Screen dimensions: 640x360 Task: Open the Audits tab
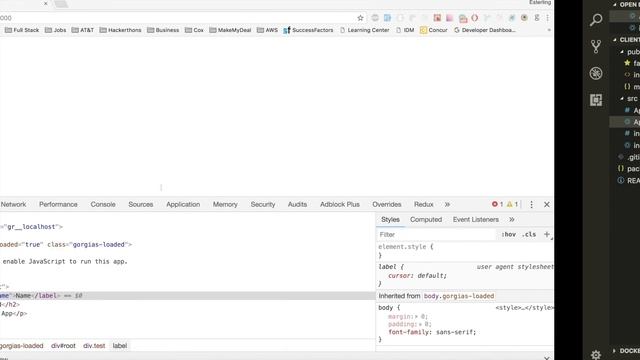click(297, 204)
